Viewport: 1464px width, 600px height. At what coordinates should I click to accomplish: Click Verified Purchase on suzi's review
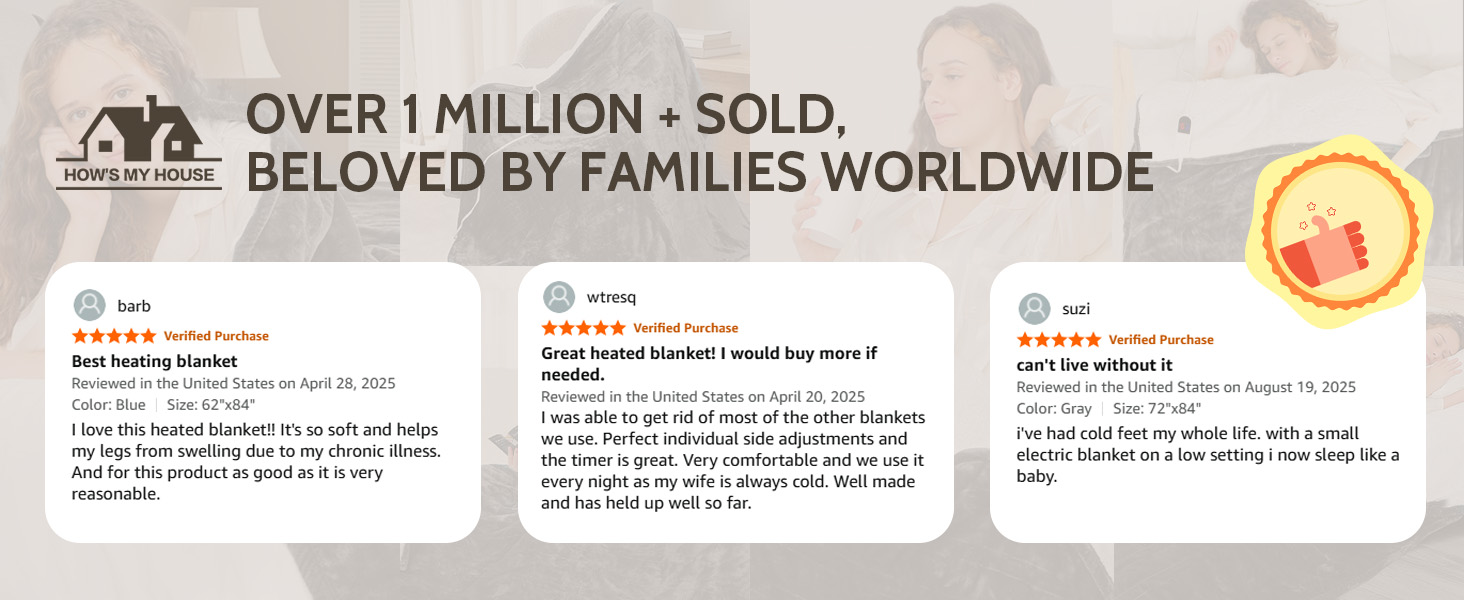1161,340
